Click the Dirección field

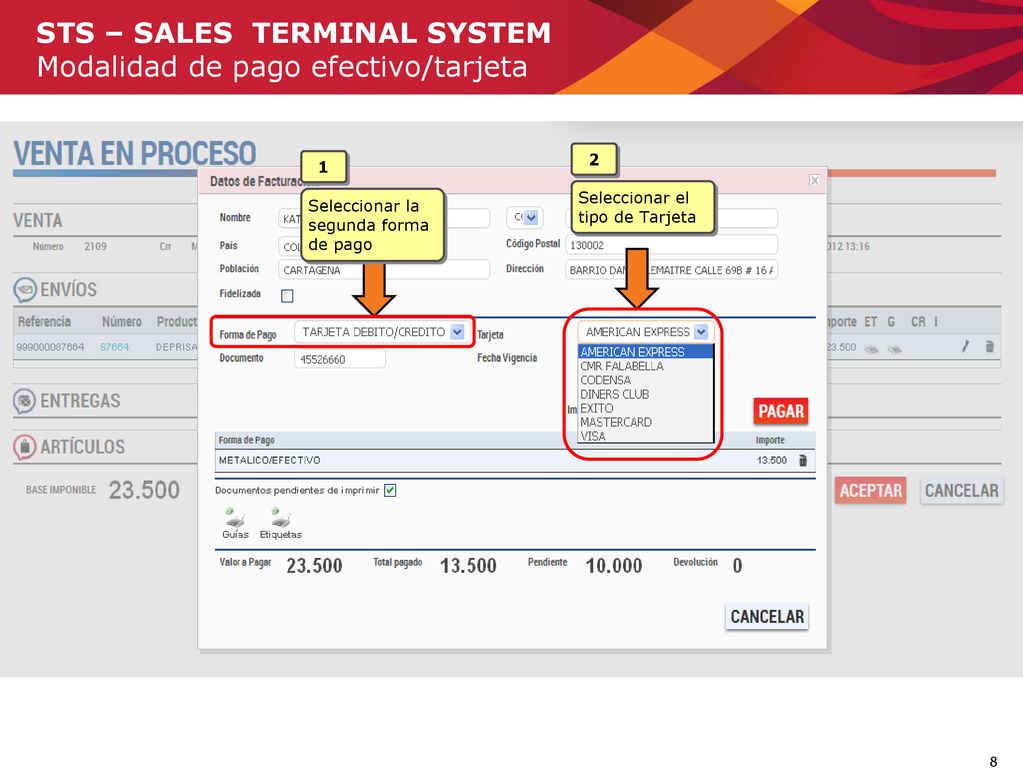point(671,269)
